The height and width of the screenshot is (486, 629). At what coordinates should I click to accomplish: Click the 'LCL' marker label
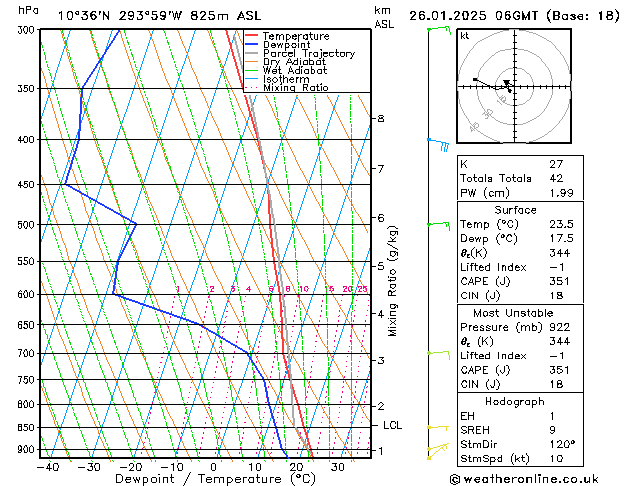[392, 425]
